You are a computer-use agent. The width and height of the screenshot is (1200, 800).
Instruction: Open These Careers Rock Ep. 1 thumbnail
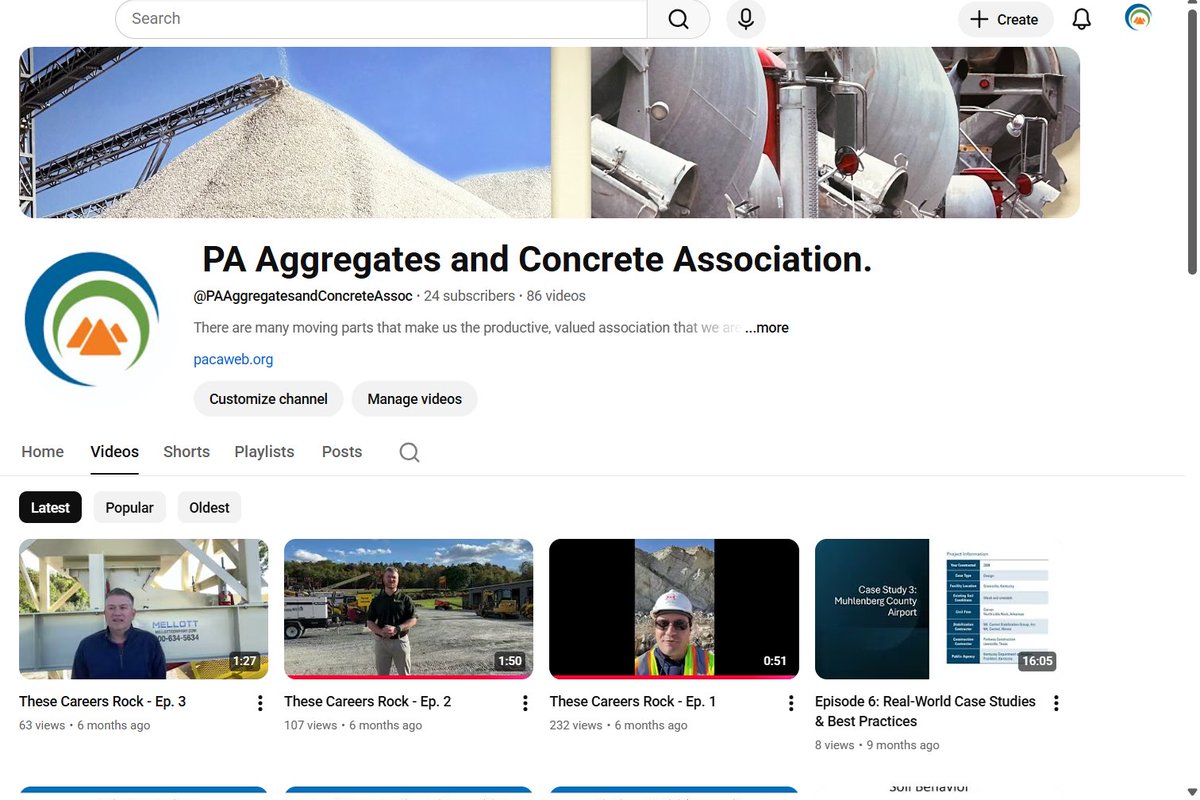(674, 609)
